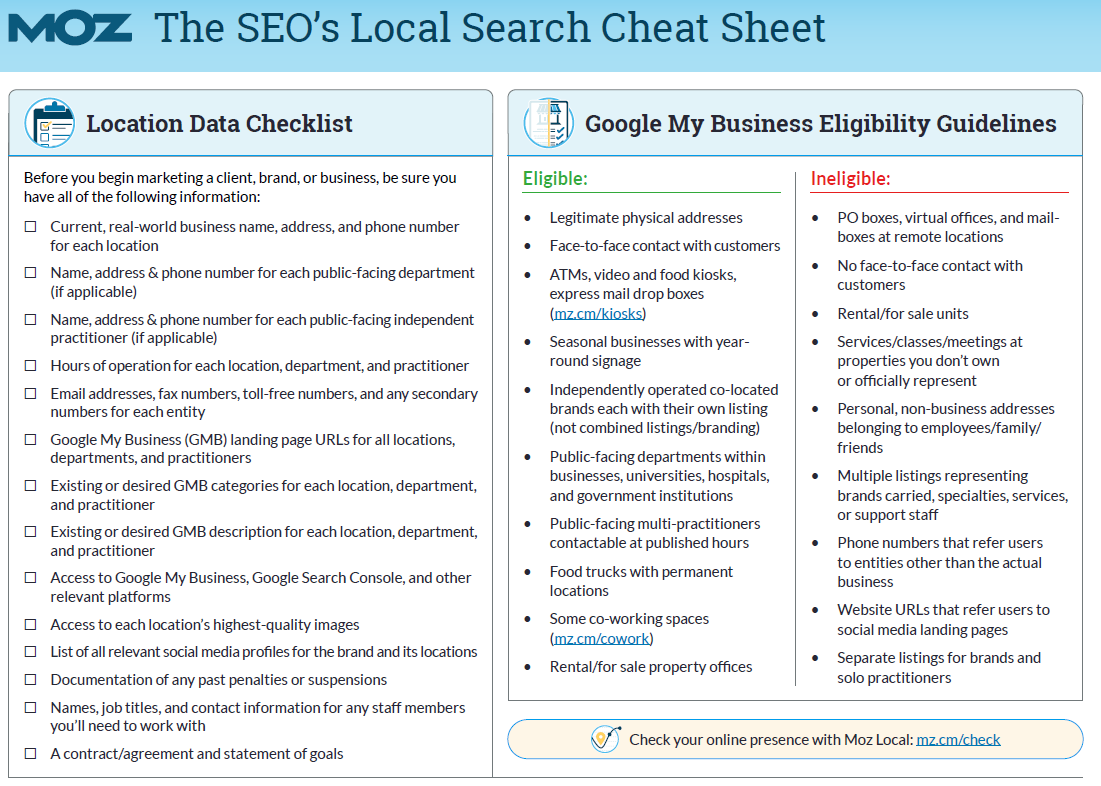Click the page title The SEO's Local Search Cheat Sheet
This screenshot has height=786, width=1101.
coord(489,28)
